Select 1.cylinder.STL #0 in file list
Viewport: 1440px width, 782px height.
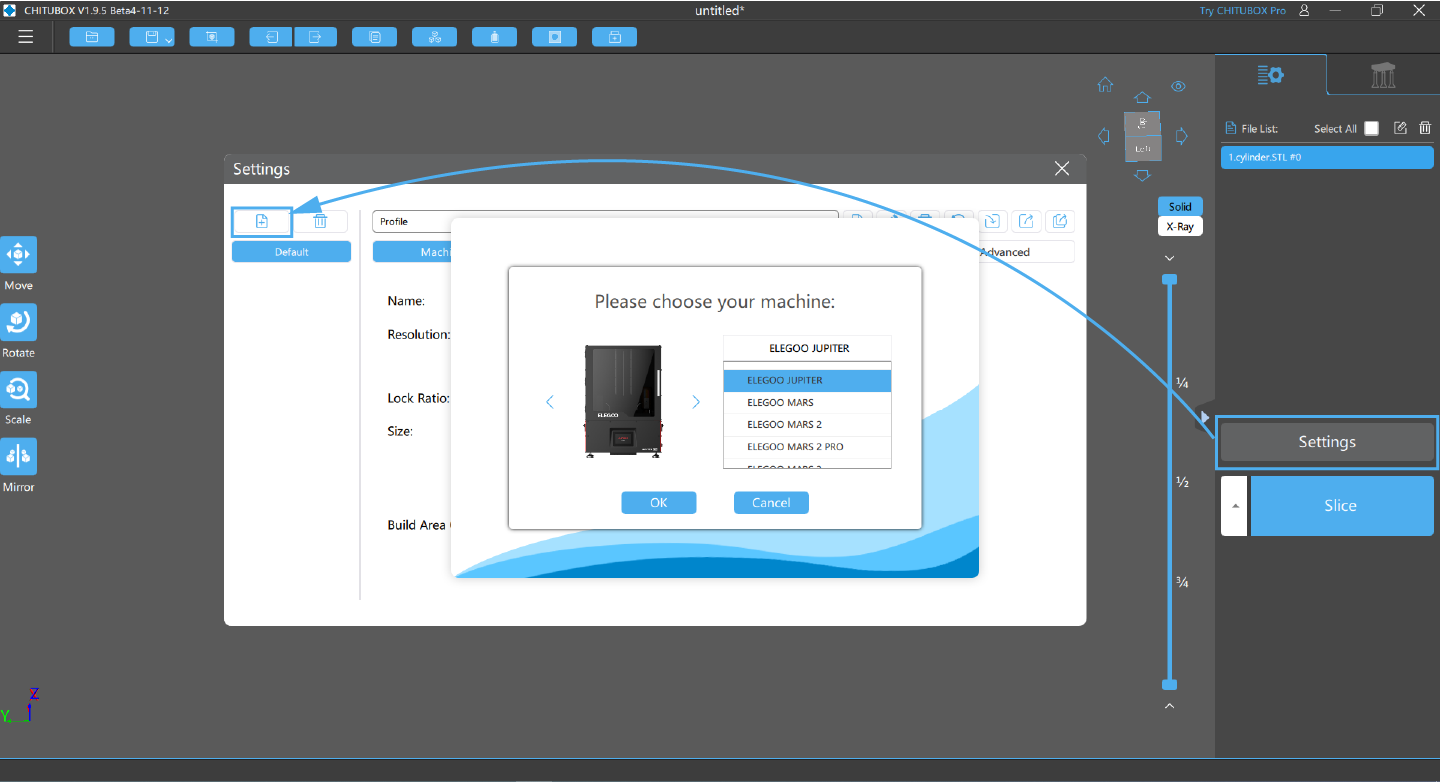[1327, 157]
